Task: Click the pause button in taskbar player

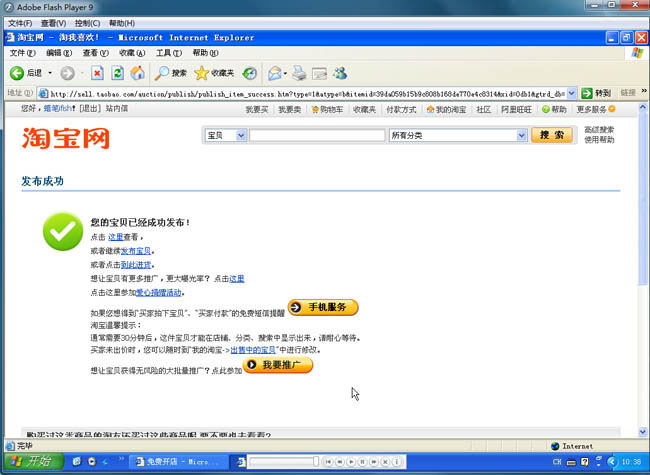Action: coord(362,461)
